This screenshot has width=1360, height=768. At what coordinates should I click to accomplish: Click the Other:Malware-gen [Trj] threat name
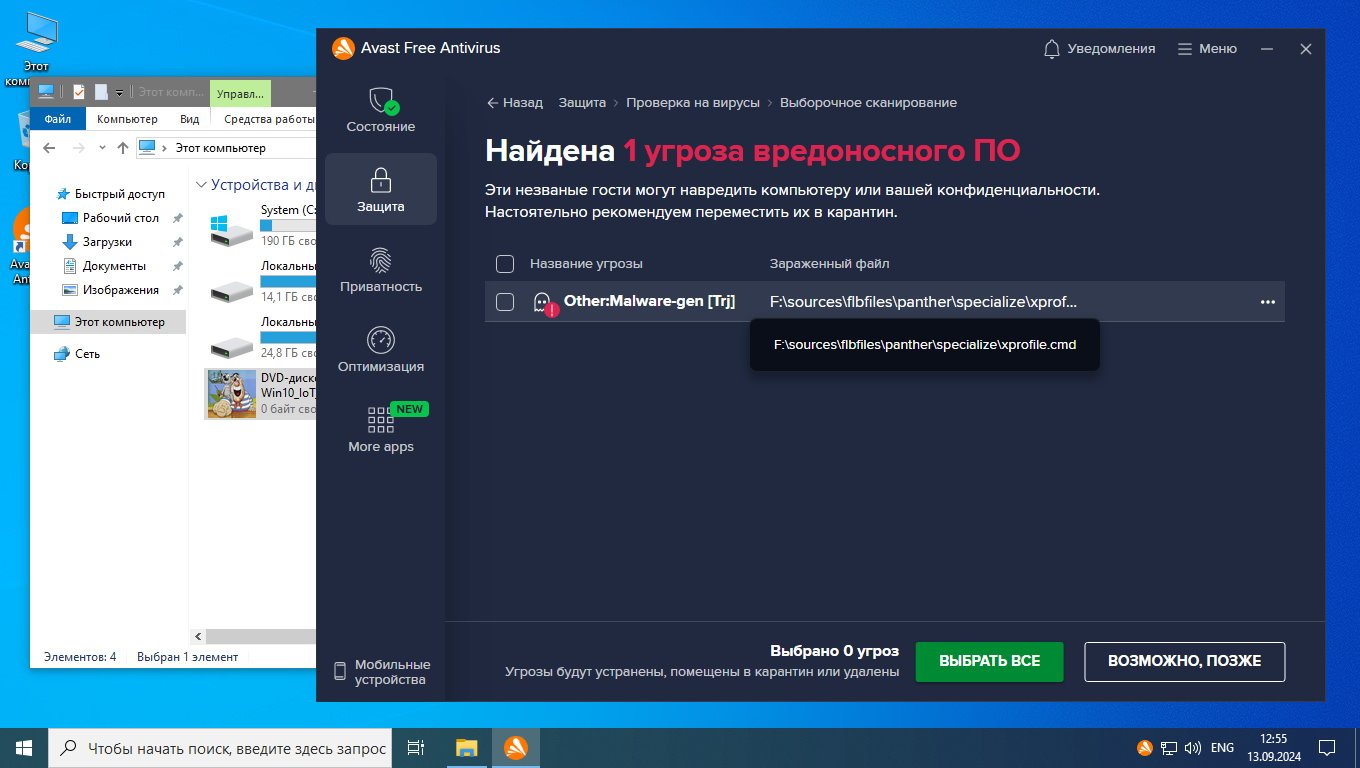pyautogui.click(x=649, y=301)
